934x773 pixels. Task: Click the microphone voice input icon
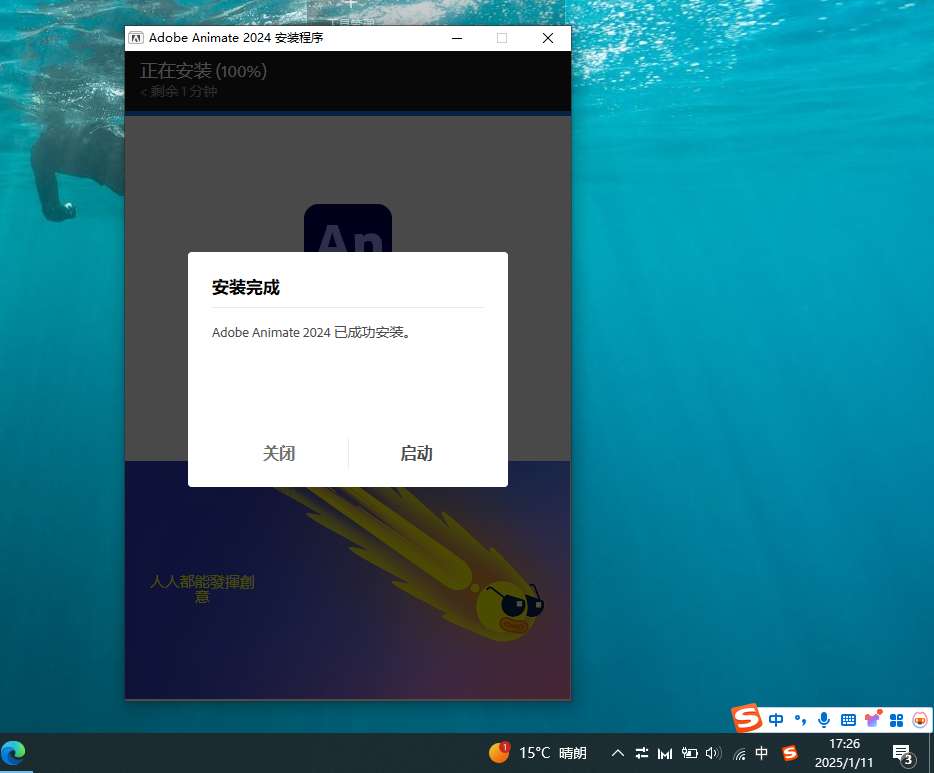click(824, 720)
